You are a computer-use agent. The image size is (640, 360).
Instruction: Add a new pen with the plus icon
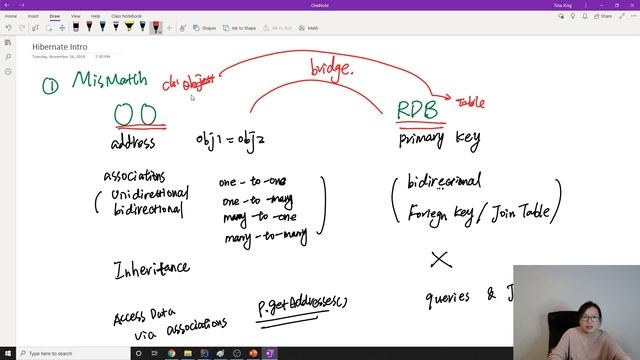(x=169, y=28)
